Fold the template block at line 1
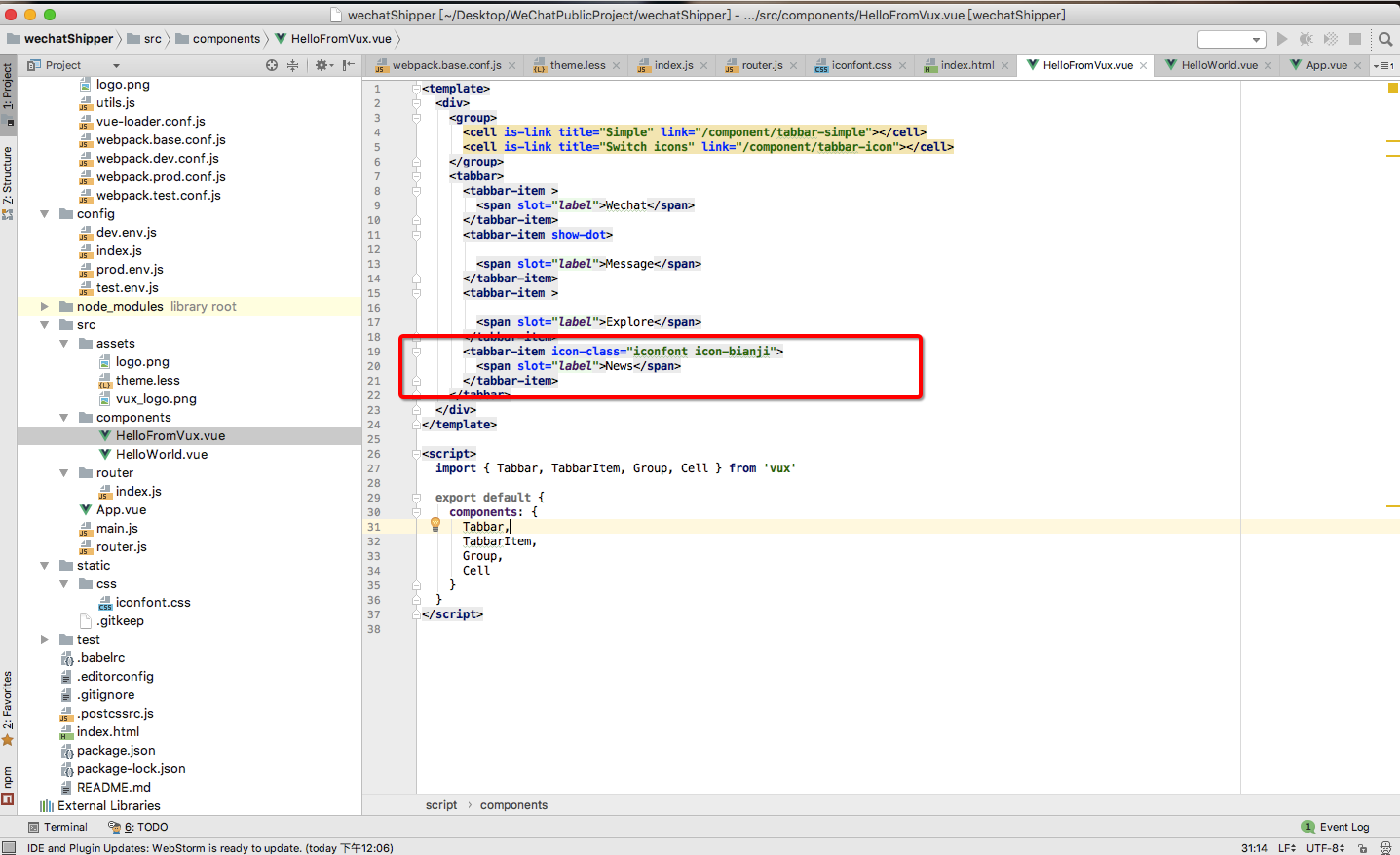 tap(416, 88)
